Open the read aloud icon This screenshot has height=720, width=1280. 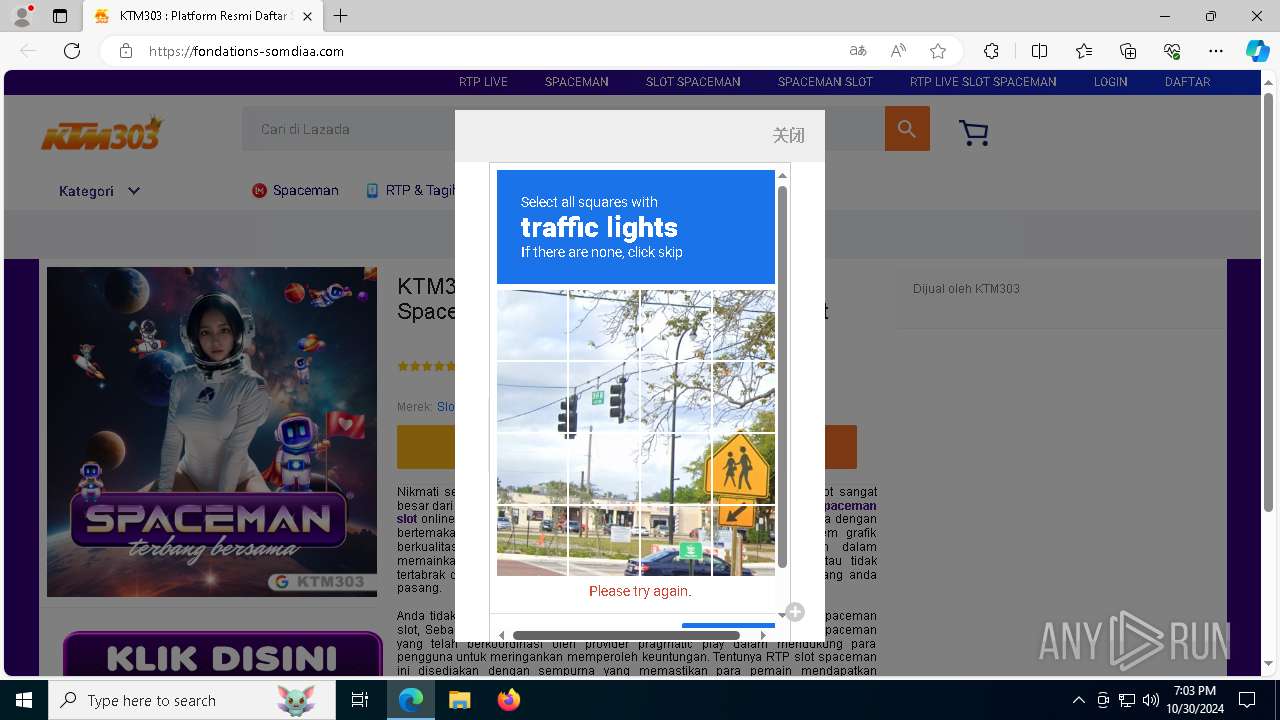click(x=898, y=51)
